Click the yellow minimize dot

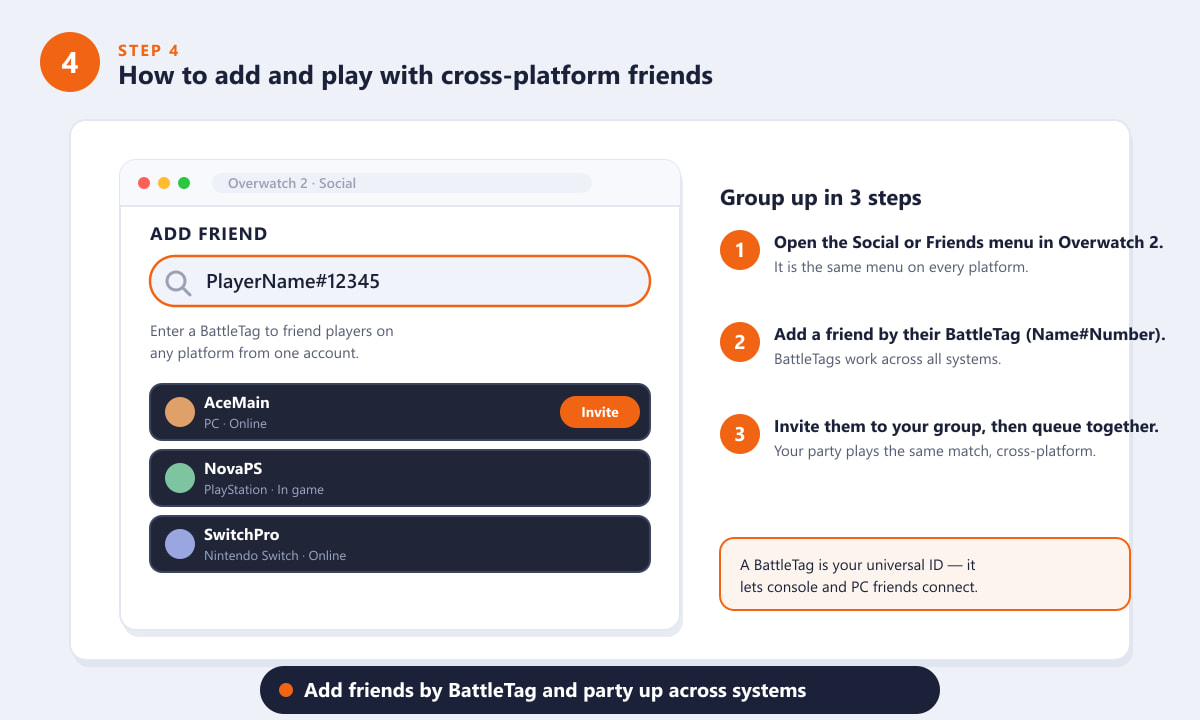164,183
